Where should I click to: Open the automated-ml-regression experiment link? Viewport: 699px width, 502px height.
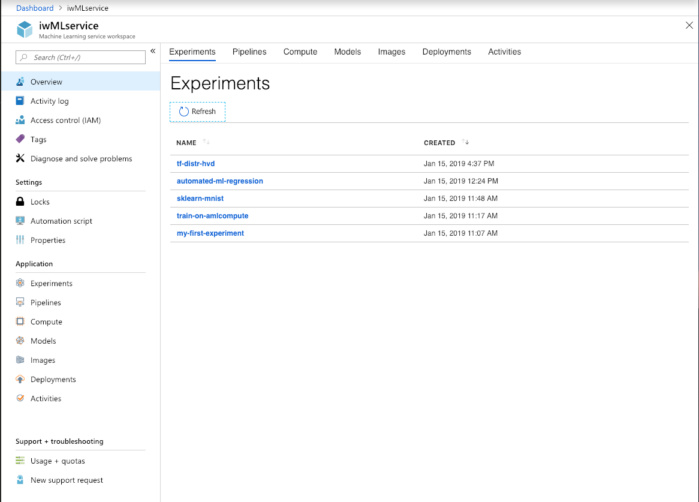[x=220, y=181]
